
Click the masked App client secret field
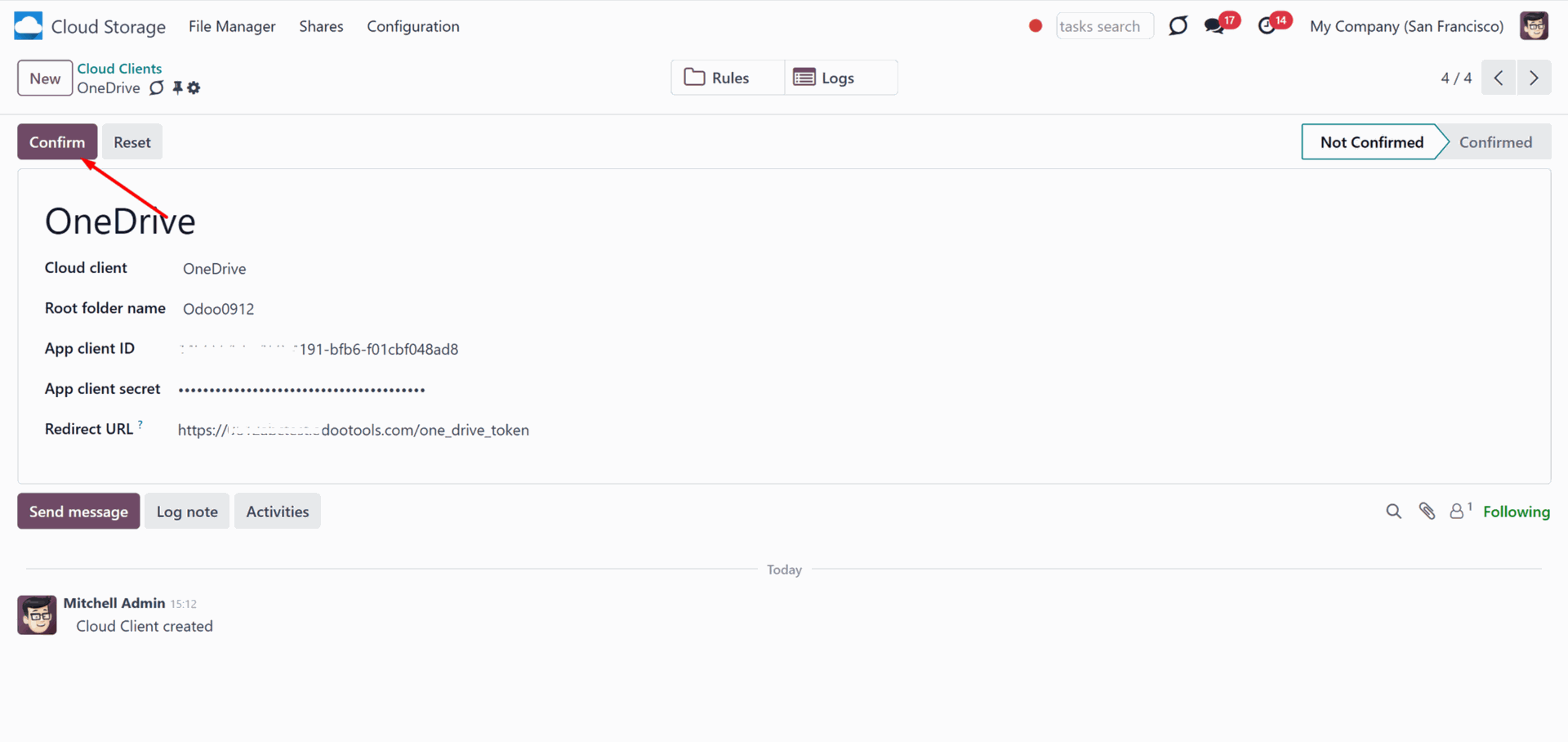point(302,390)
